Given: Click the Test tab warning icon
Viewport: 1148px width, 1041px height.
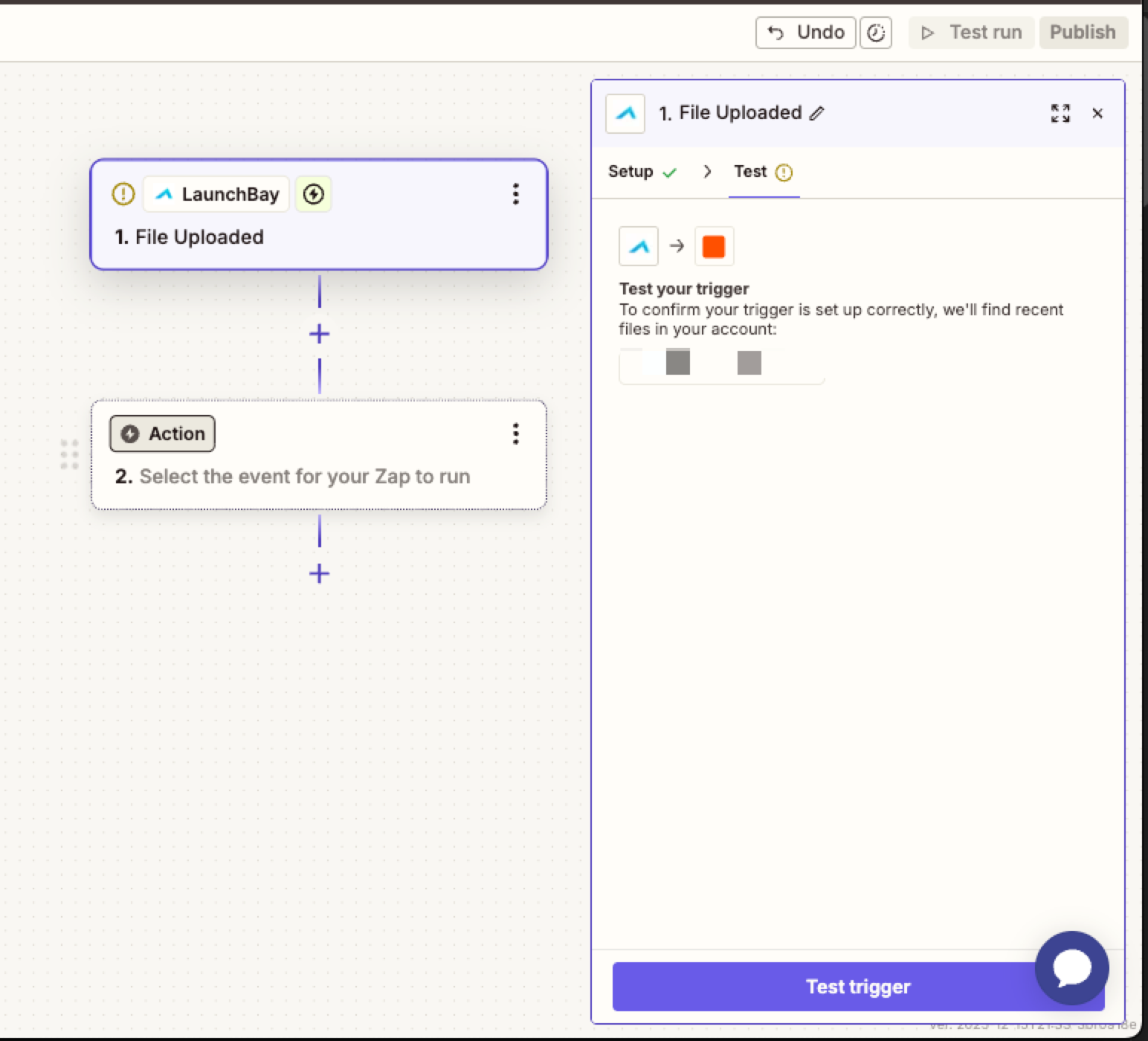Looking at the screenshot, I should click(x=784, y=173).
